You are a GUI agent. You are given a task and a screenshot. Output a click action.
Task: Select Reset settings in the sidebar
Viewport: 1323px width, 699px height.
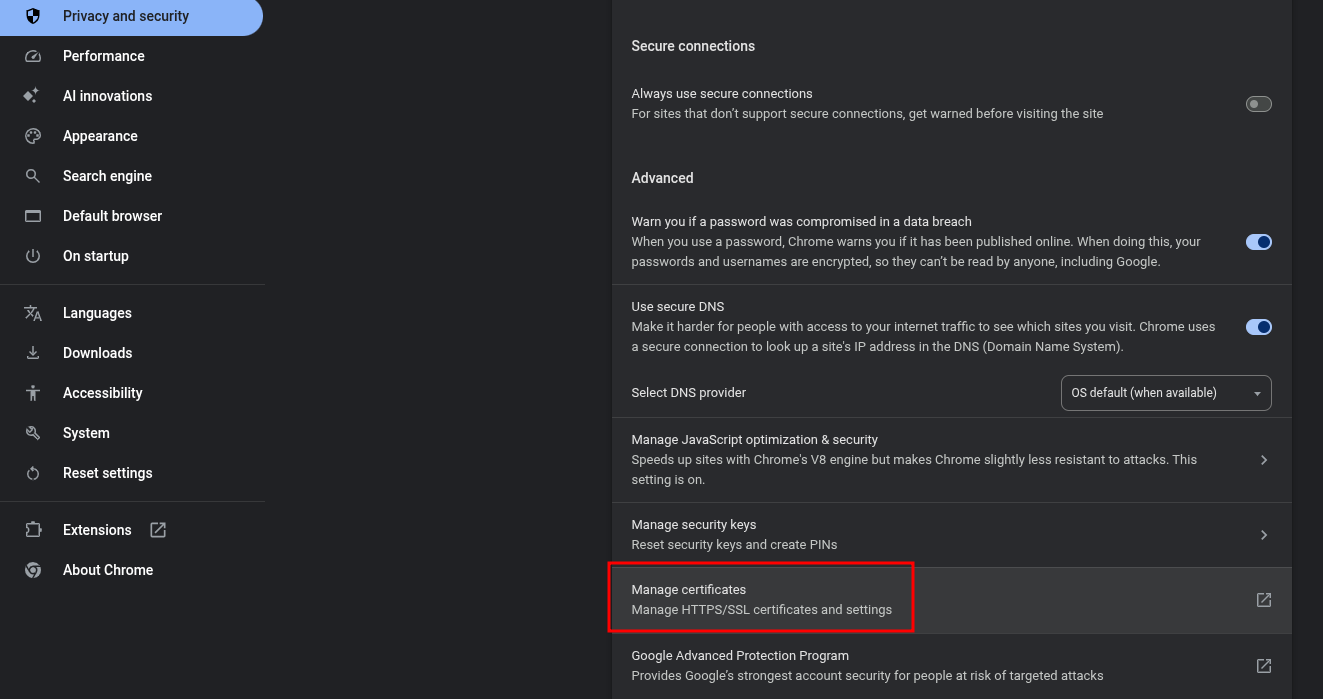pyautogui.click(x=107, y=473)
